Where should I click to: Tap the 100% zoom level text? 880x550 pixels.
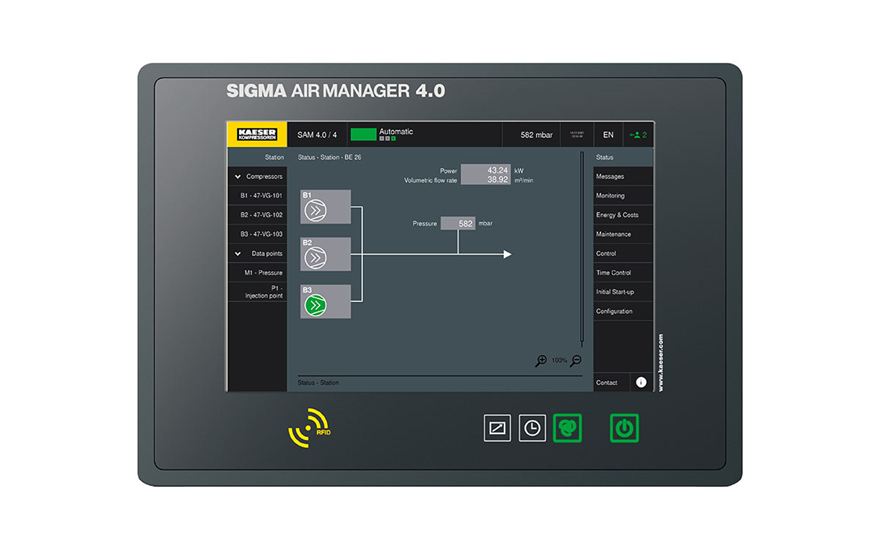tap(559, 360)
